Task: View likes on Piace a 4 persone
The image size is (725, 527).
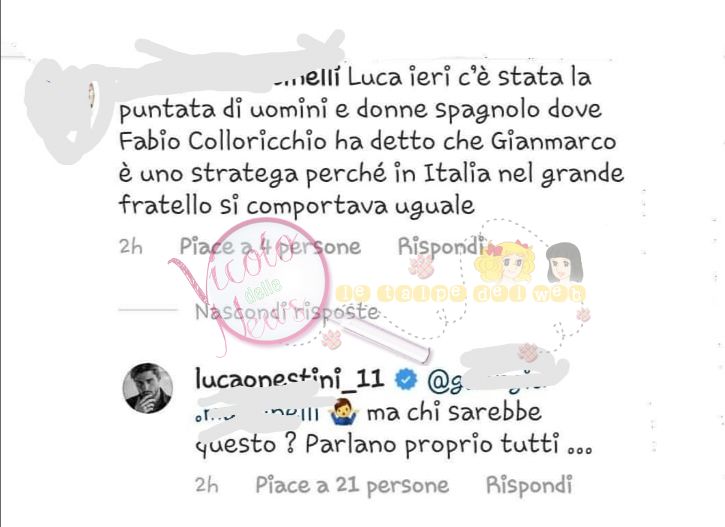Action: click(x=270, y=246)
